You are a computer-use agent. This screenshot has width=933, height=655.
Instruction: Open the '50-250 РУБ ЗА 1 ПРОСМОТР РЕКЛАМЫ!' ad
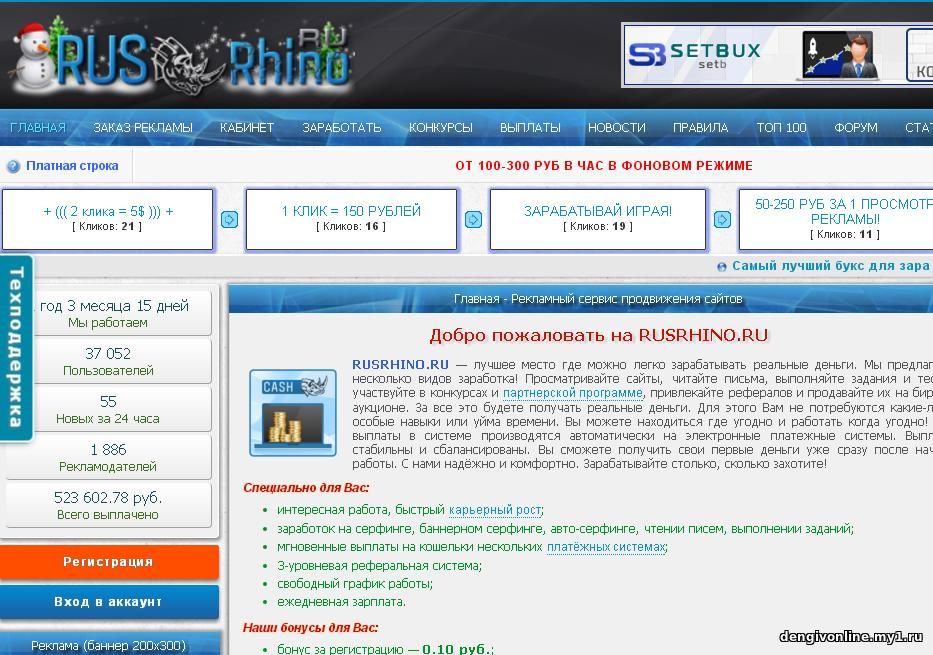[844, 211]
